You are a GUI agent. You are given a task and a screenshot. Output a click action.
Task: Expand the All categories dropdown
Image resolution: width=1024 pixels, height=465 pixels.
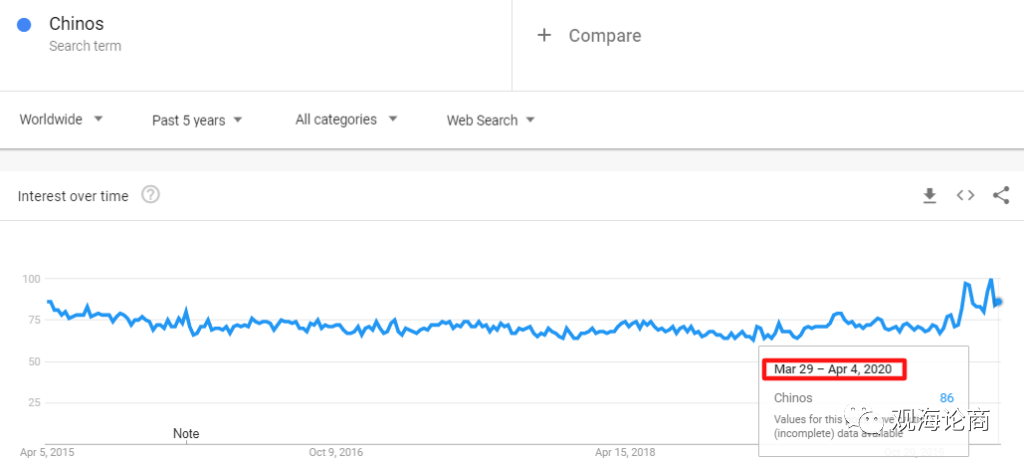click(x=346, y=120)
